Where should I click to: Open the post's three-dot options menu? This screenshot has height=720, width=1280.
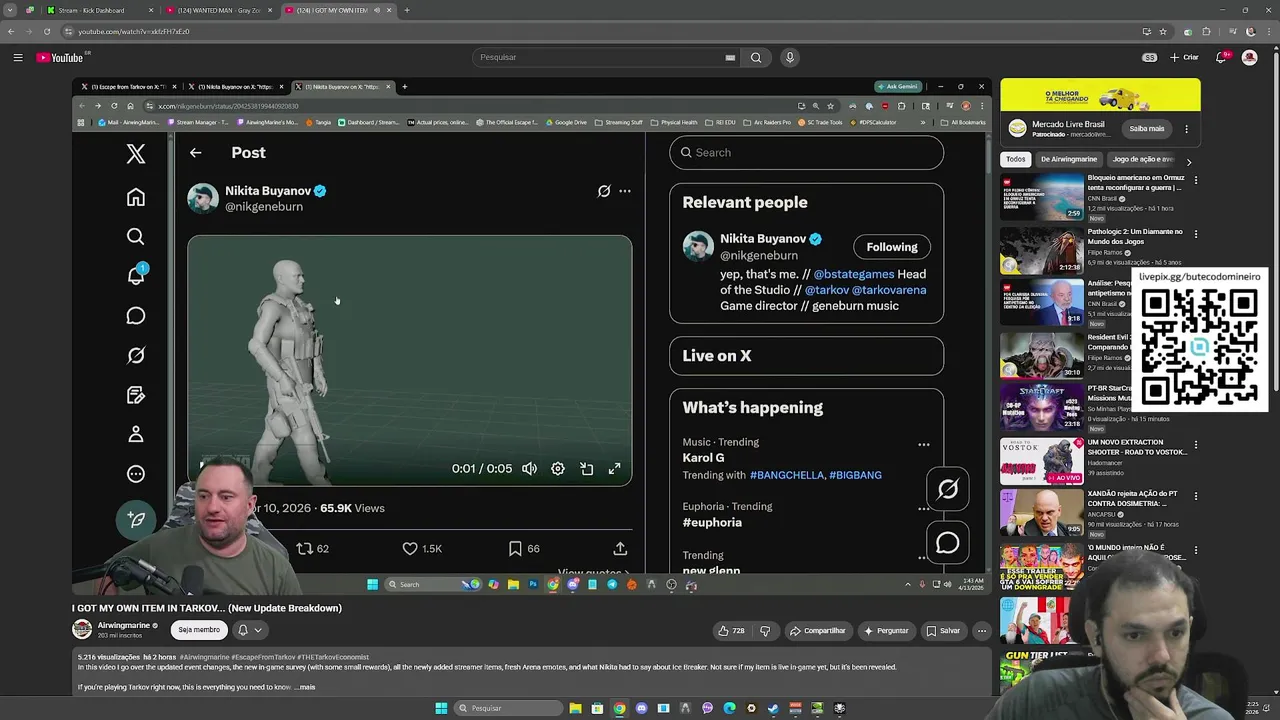tap(625, 191)
